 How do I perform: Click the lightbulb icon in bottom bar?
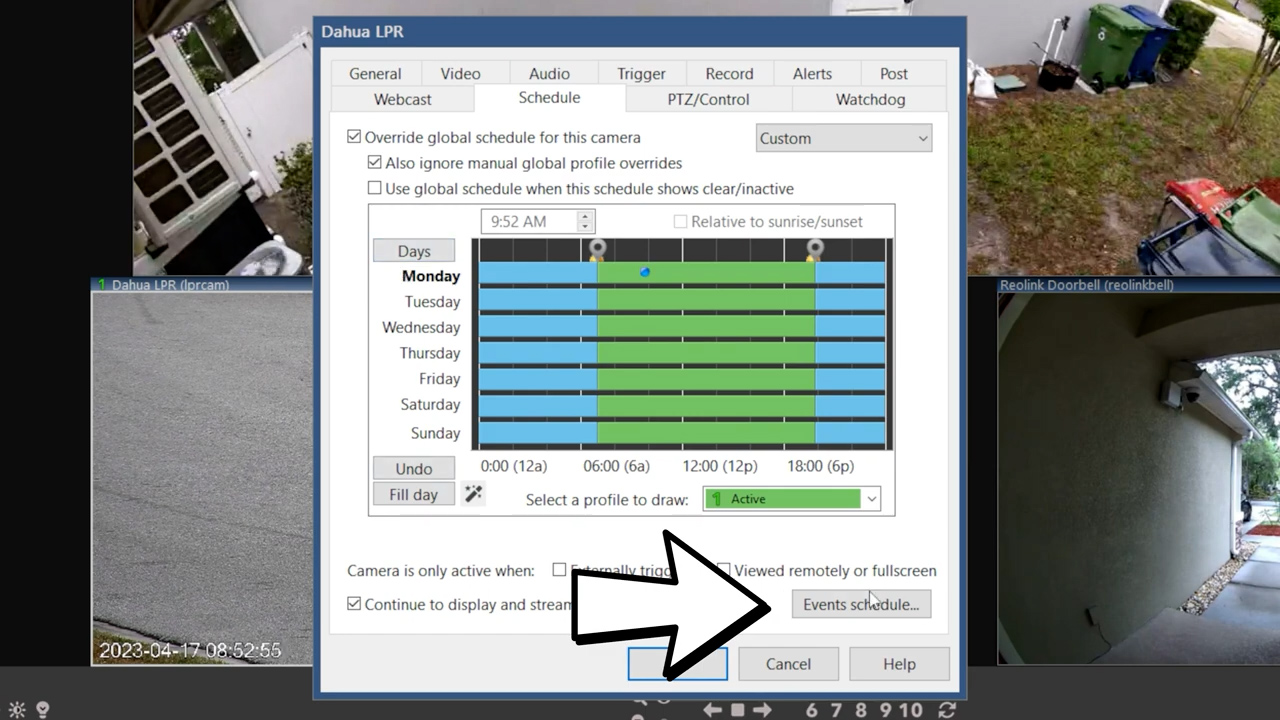tap(43, 710)
